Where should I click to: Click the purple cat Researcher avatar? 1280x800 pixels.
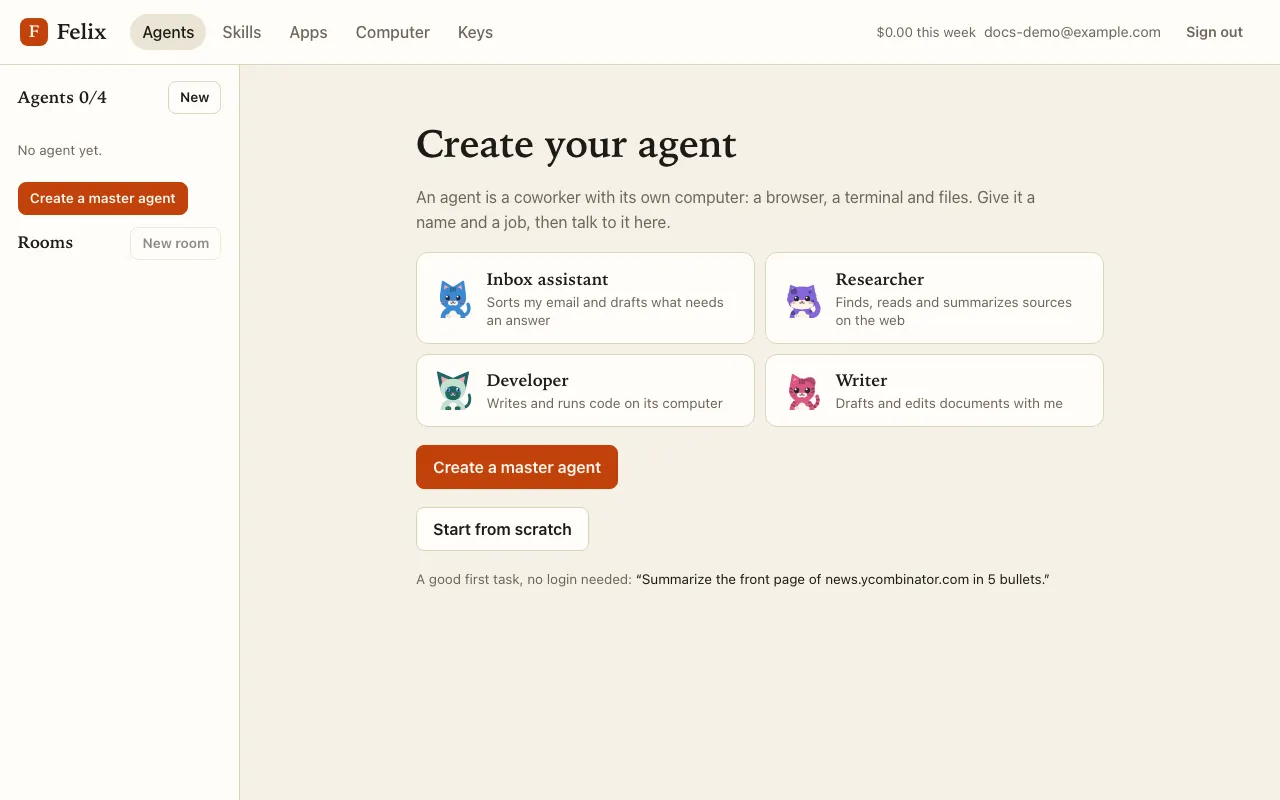pyautogui.click(x=803, y=300)
